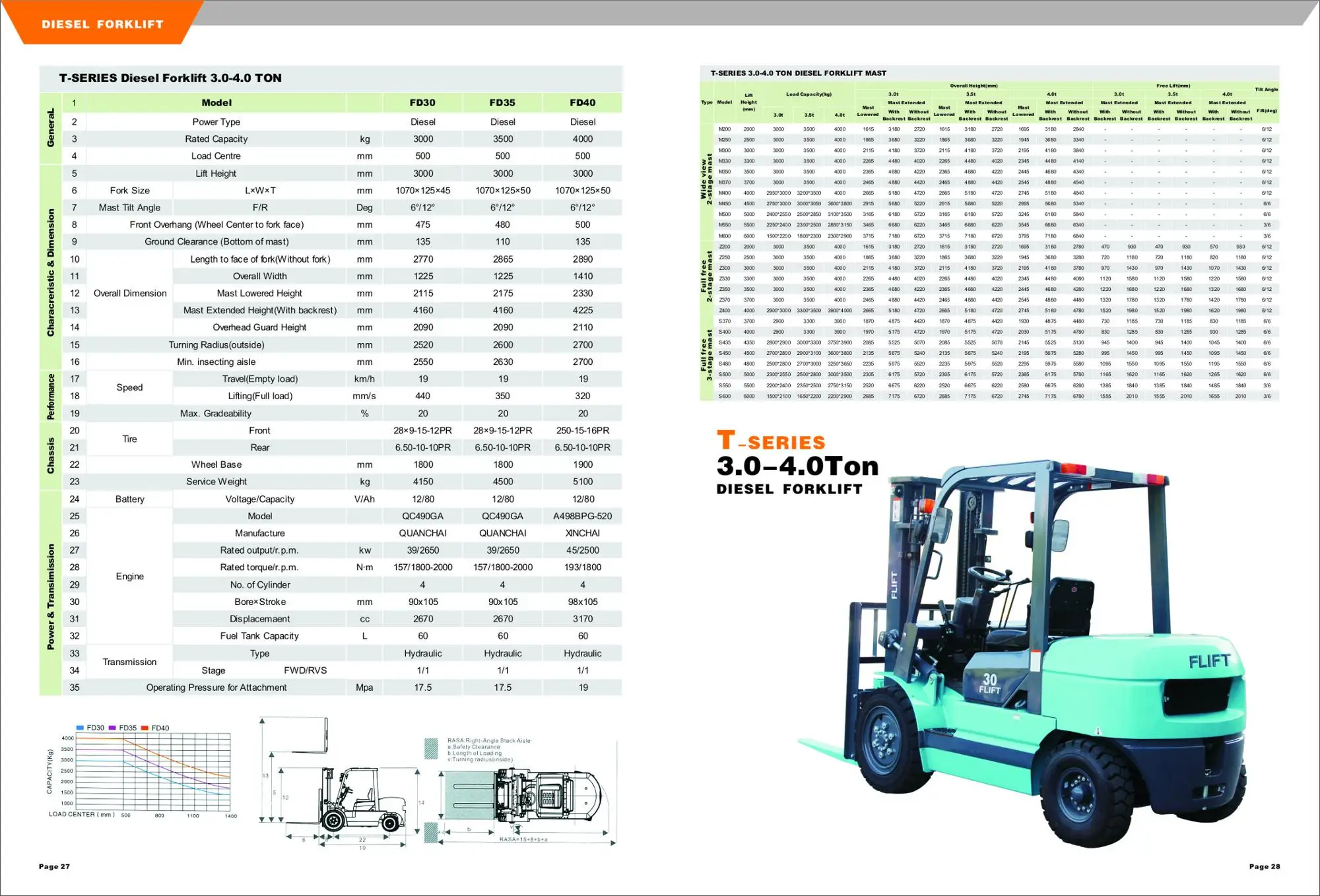1320x896 pixels.
Task: Expand the Engine specification section
Action: (x=129, y=575)
